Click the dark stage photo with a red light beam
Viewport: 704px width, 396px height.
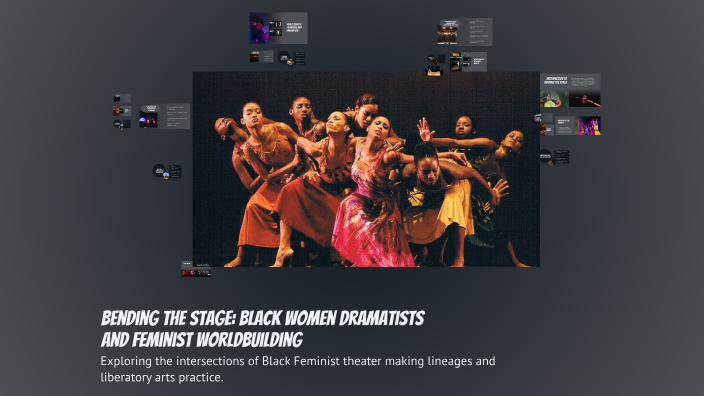click(585, 99)
